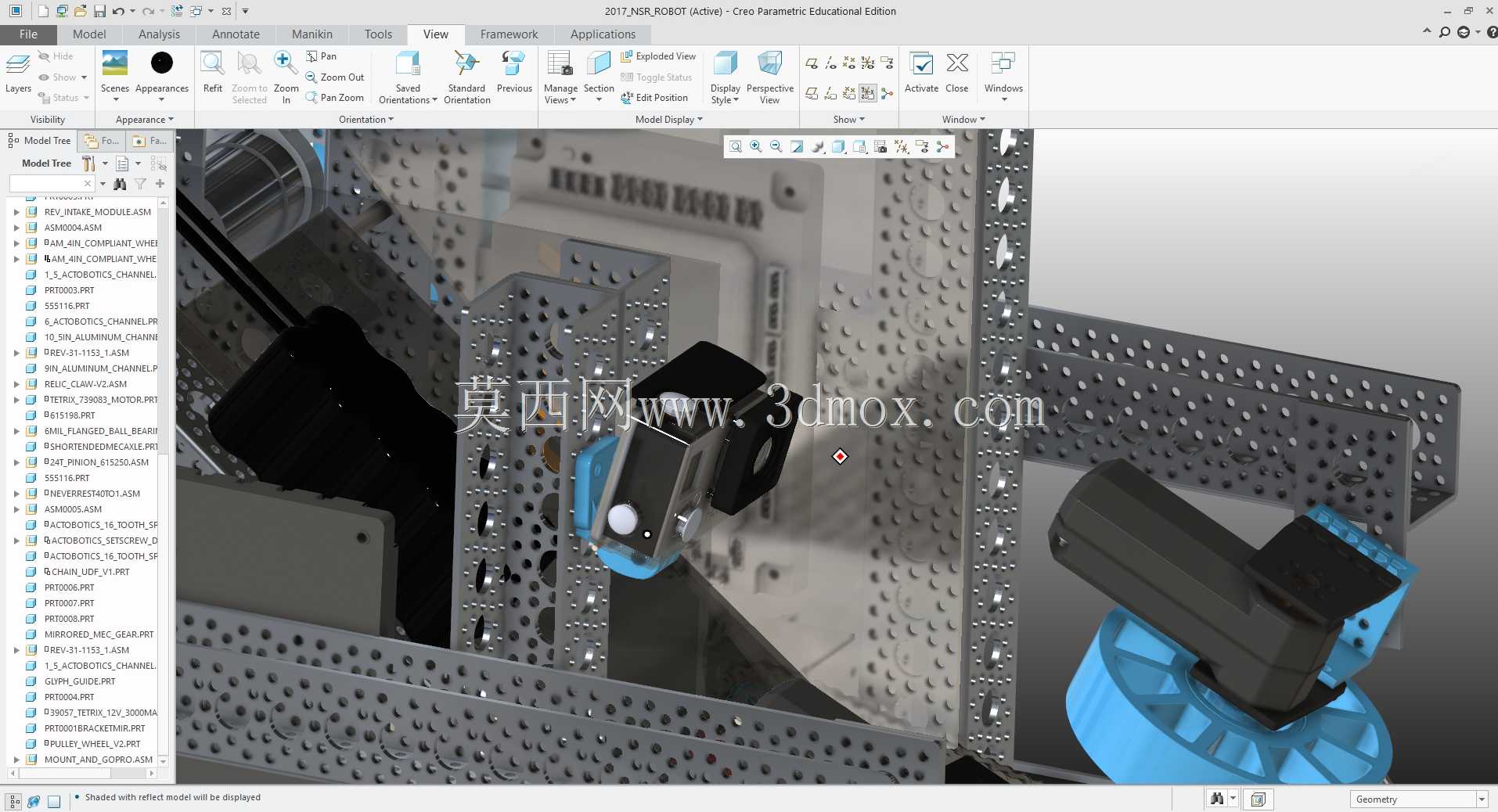
Task: Select 555116.PRT below PRT0003.PRT
Action: (67, 306)
